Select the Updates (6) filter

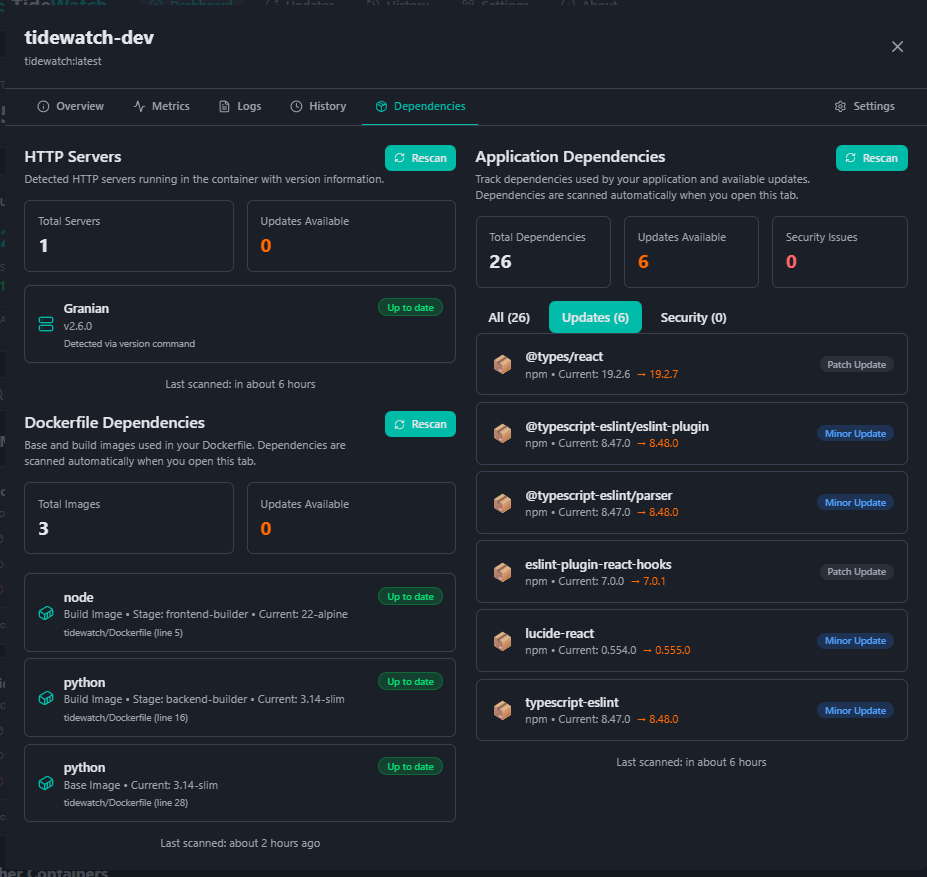[x=595, y=317]
